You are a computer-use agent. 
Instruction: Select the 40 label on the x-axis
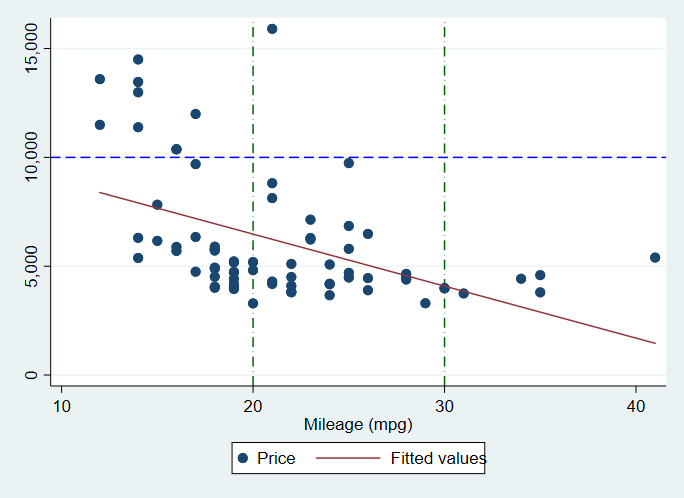(x=636, y=405)
